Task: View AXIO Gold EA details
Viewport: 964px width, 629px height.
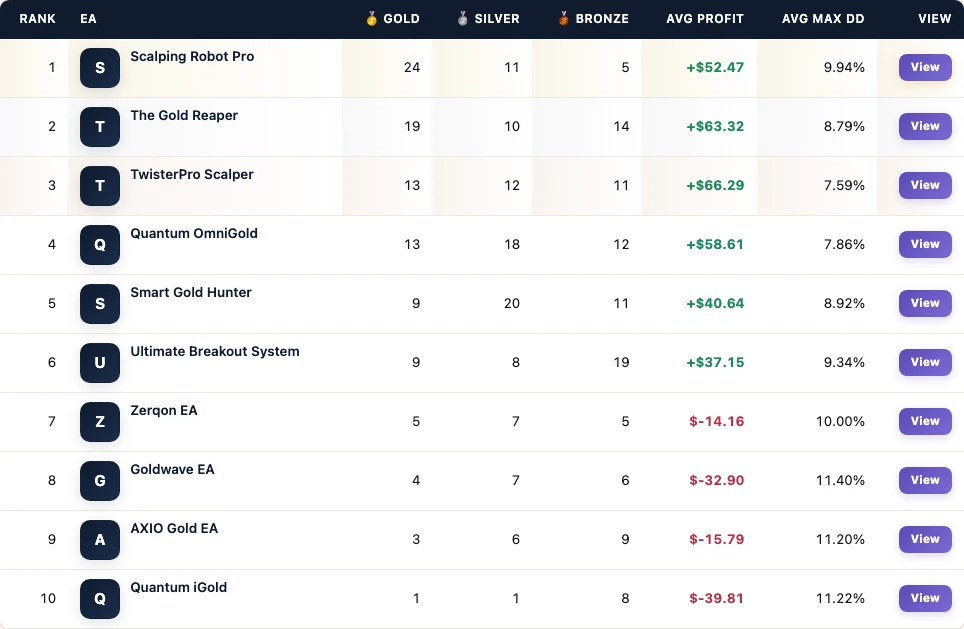Action: (925, 539)
